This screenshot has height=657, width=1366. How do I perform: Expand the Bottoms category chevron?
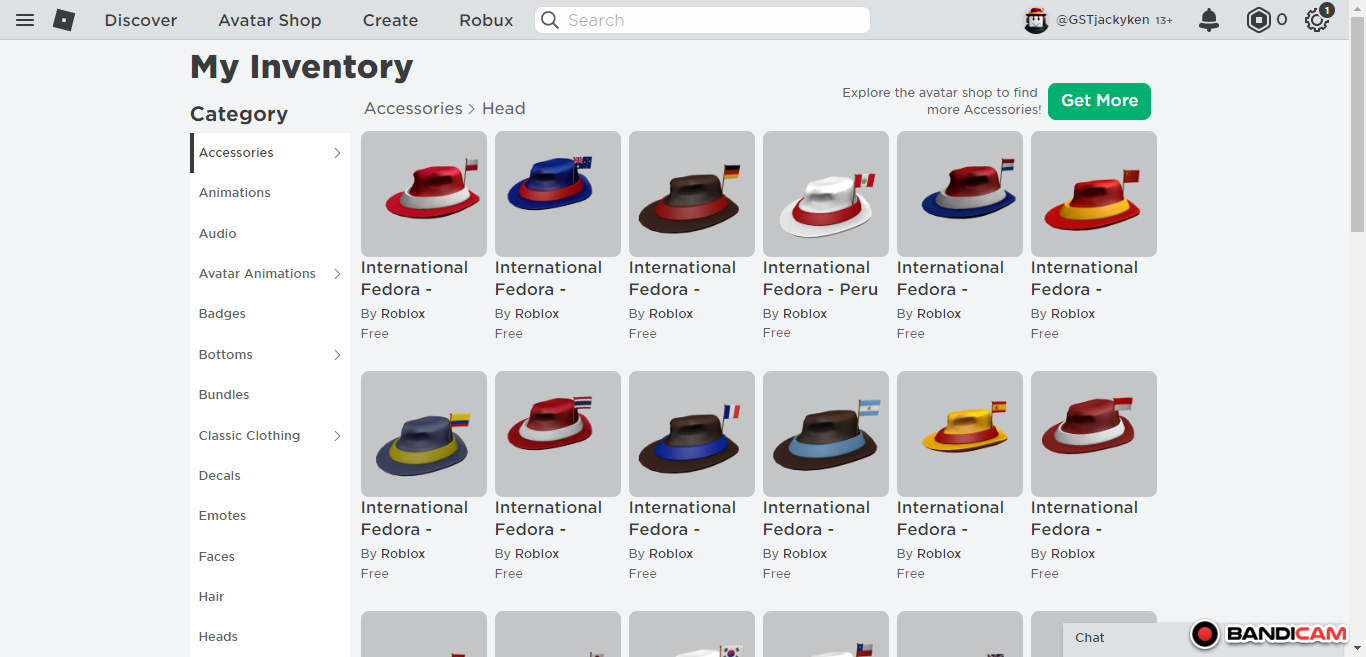tap(337, 355)
